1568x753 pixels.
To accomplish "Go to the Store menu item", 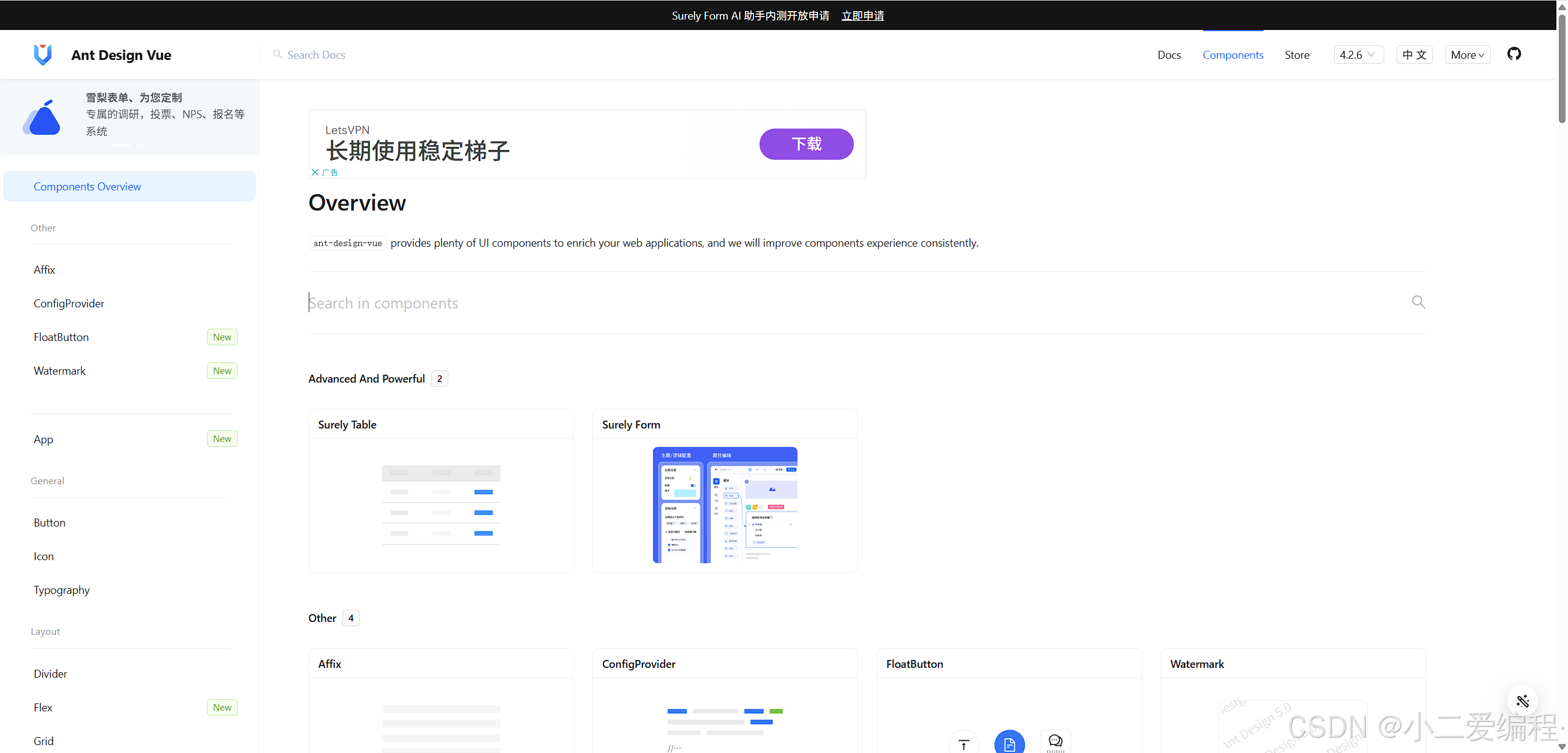I will pyautogui.click(x=1297, y=54).
